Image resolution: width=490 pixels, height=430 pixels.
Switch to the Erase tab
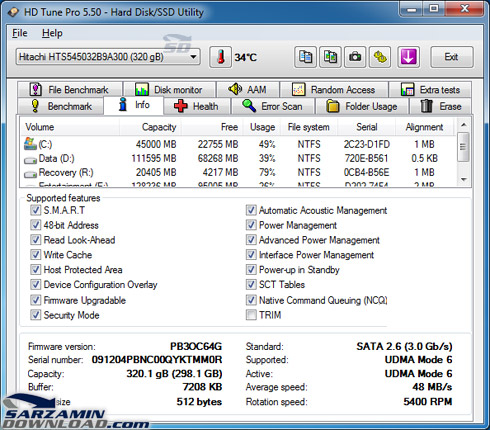point(441,106)
